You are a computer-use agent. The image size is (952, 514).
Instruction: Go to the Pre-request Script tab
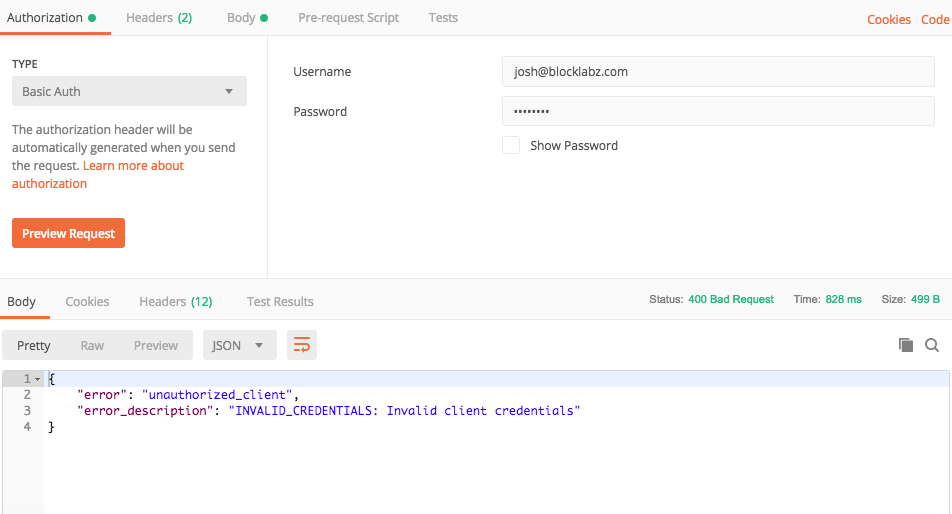(348, 18)
